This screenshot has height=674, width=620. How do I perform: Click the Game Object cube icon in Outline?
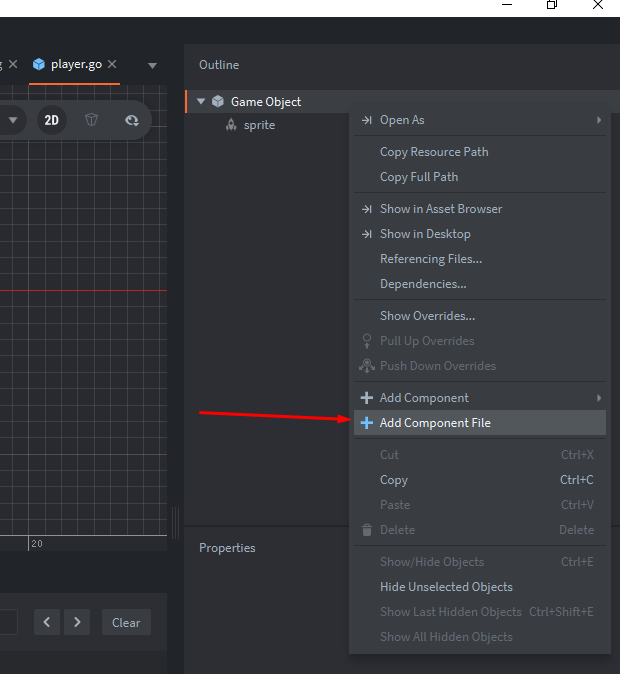[217, 101]
